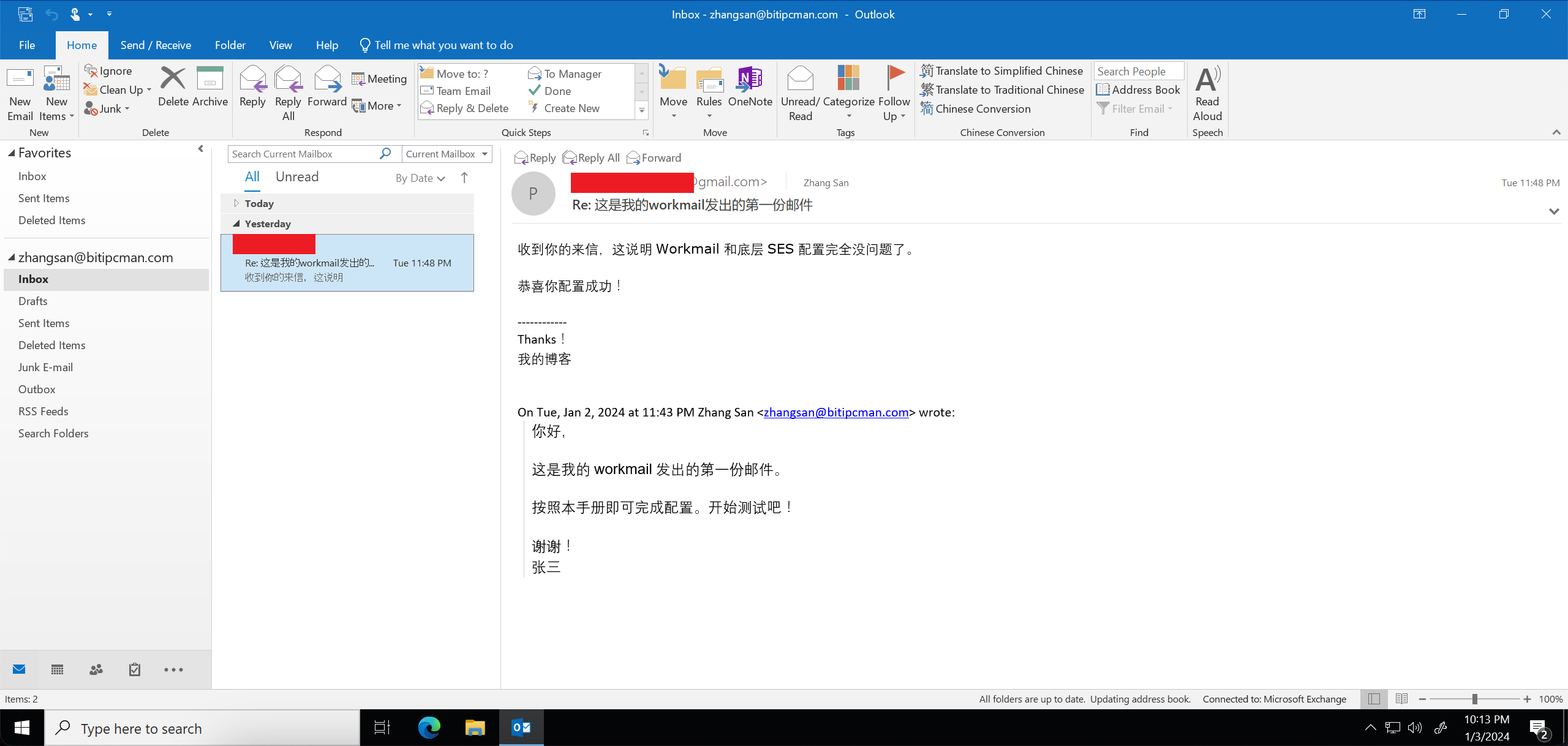This screenshot has width=1568, height=746.
Task: Collapse the Favorites section
Action: pos(11,153)
